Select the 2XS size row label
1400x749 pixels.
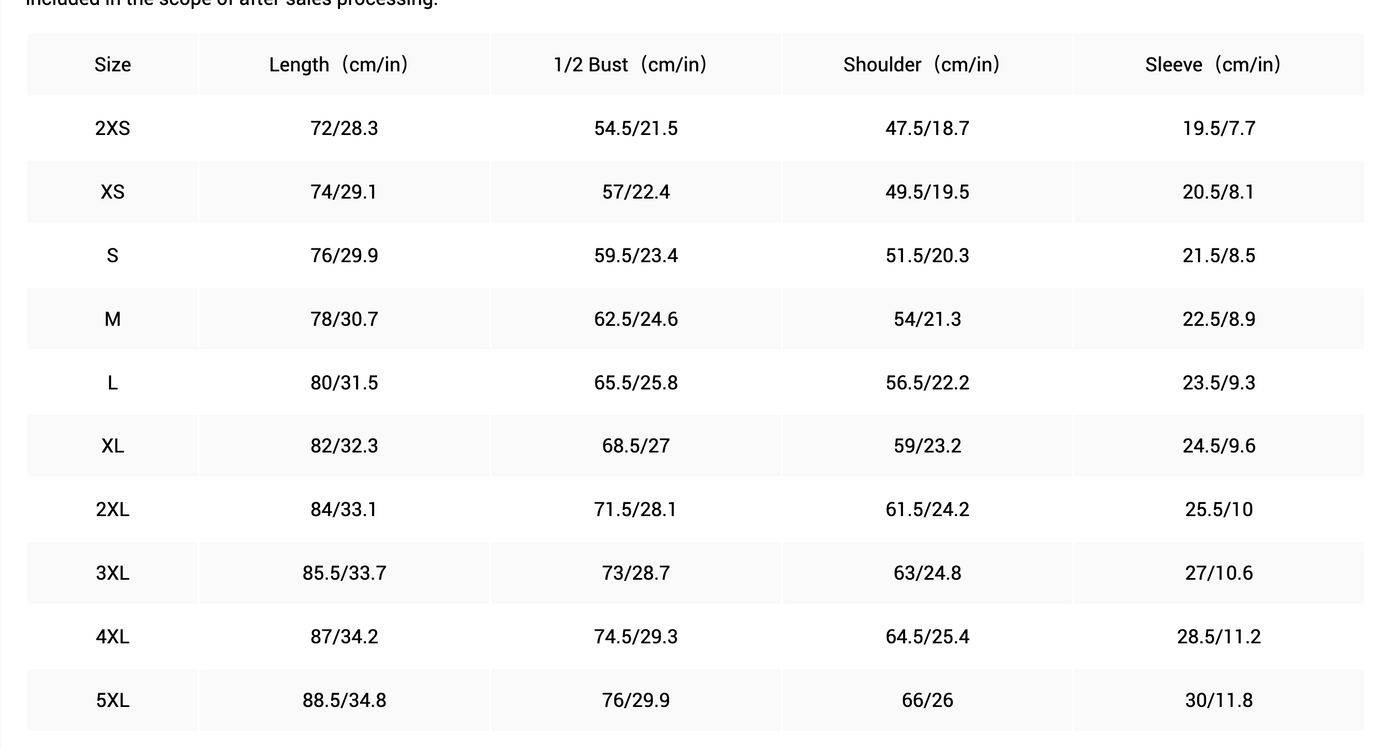point(113,128)
